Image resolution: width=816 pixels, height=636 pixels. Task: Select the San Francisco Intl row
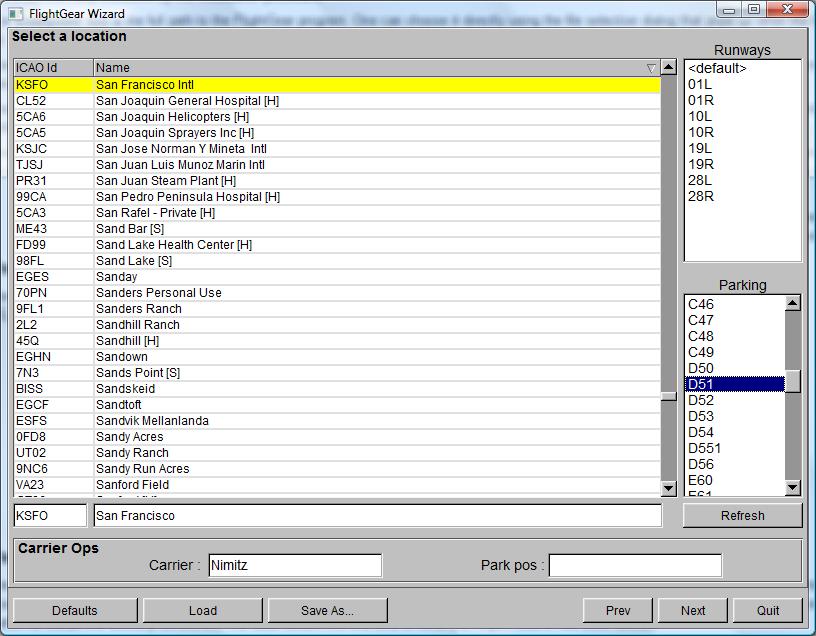point(337,85)
